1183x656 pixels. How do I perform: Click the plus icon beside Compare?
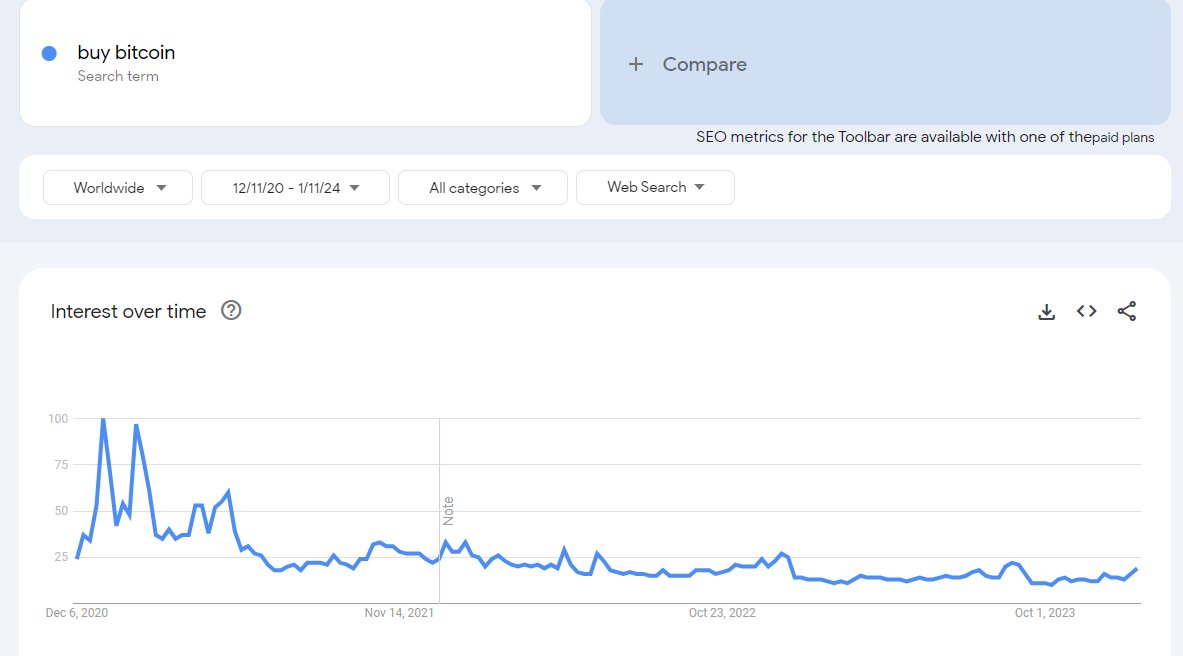[635, 65]
